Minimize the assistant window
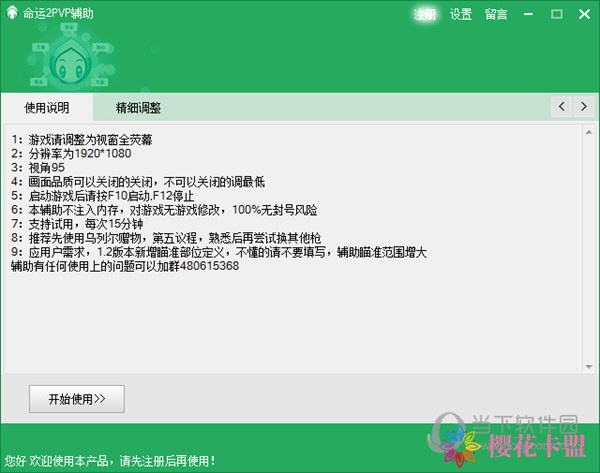The width and height of the screenshot is (600, 473). [x=530, y=14]
